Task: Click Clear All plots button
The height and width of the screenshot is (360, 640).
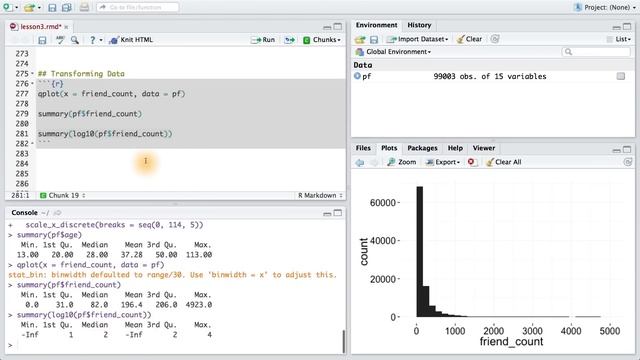Action: [x=503, y=162]
